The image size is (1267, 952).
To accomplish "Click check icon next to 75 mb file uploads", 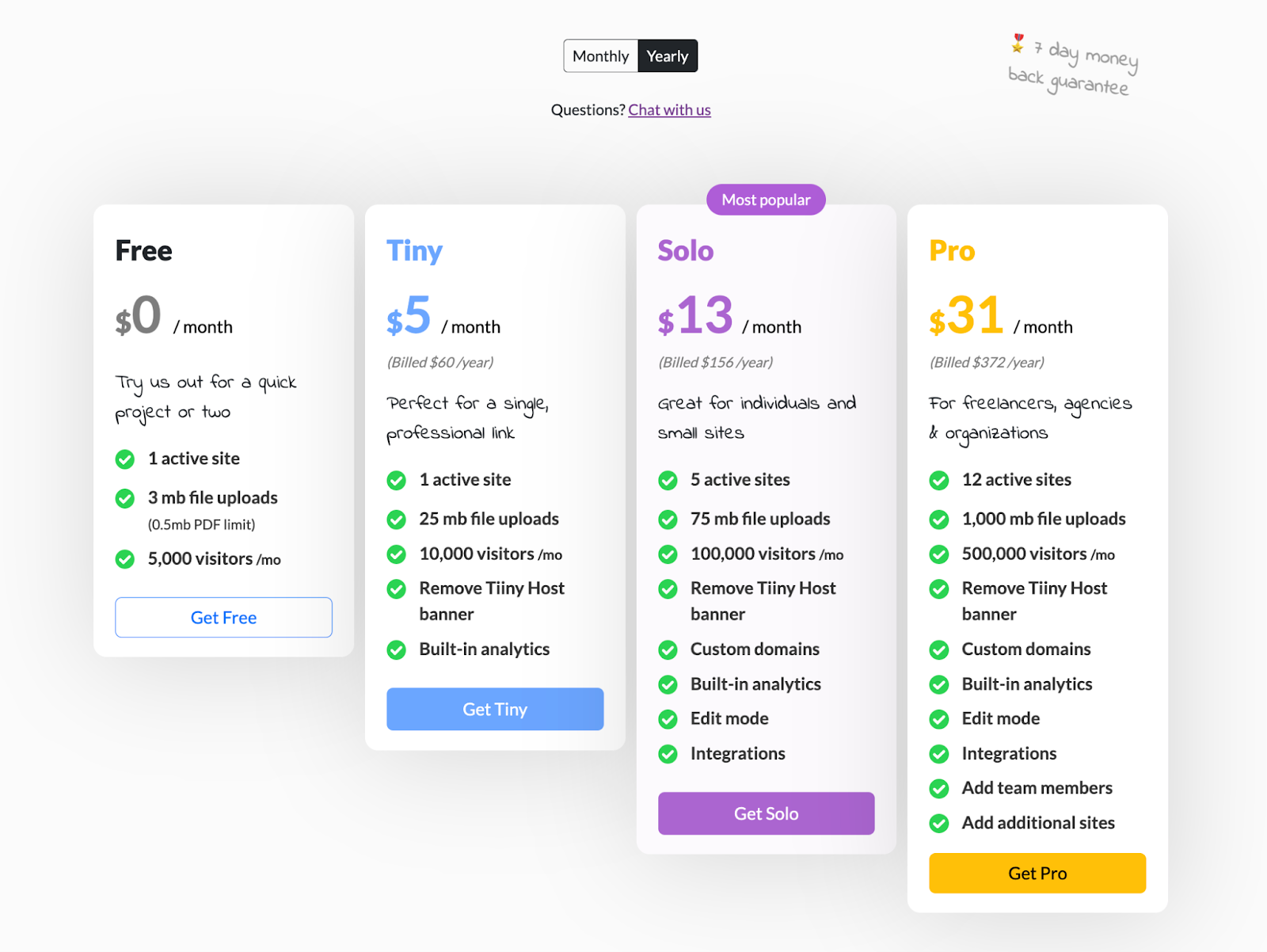I will point(668,520).
